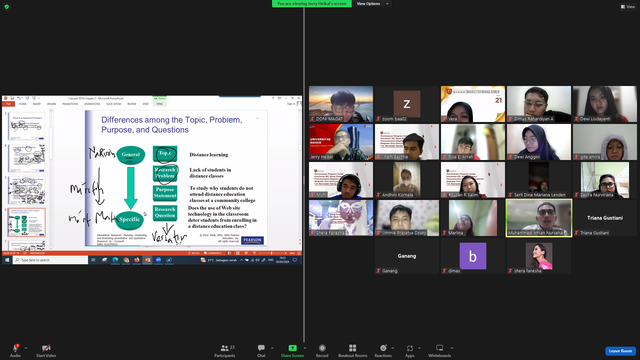Select the highlighted Muhammad Irfan Nursaha tile
This screenshot has height=360, width=640.
click(x=539, y=218)
